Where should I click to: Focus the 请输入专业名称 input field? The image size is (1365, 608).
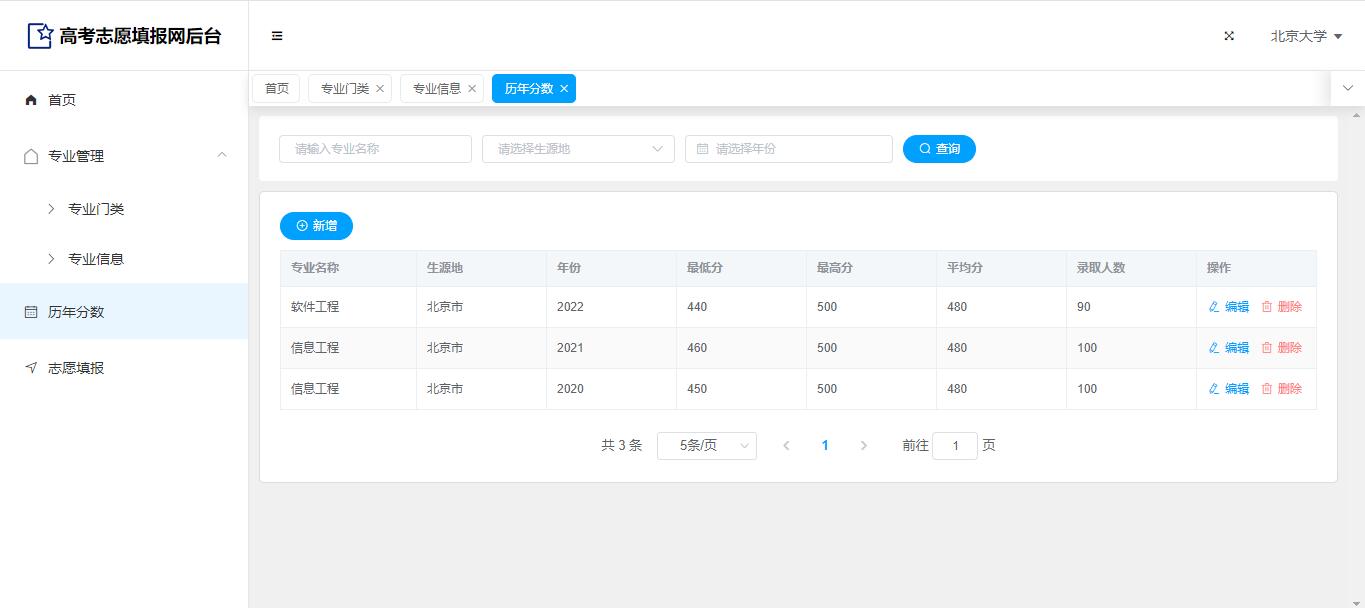tap(375, 149)
